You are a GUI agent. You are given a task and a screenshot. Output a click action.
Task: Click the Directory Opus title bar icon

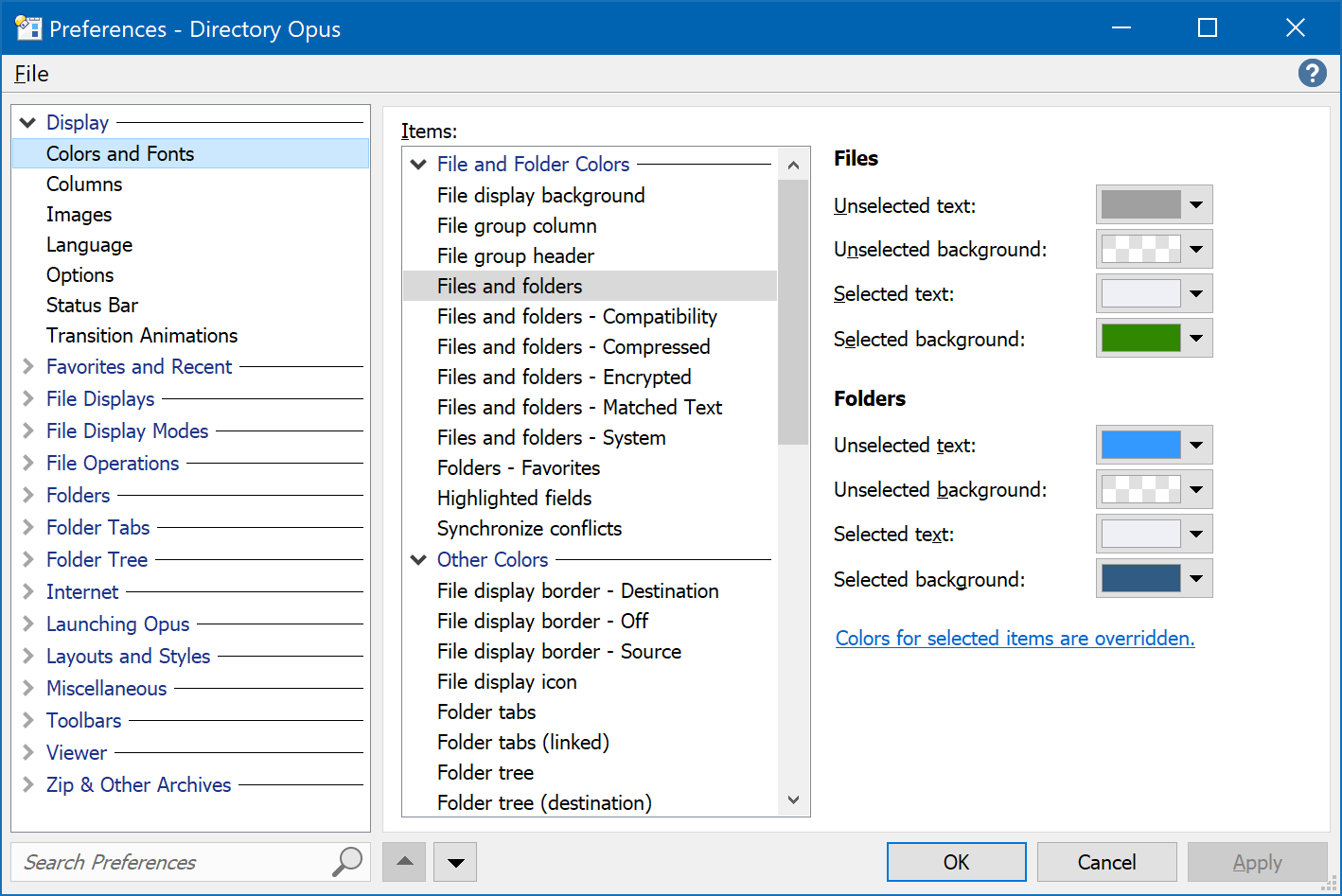coord(28,28)
